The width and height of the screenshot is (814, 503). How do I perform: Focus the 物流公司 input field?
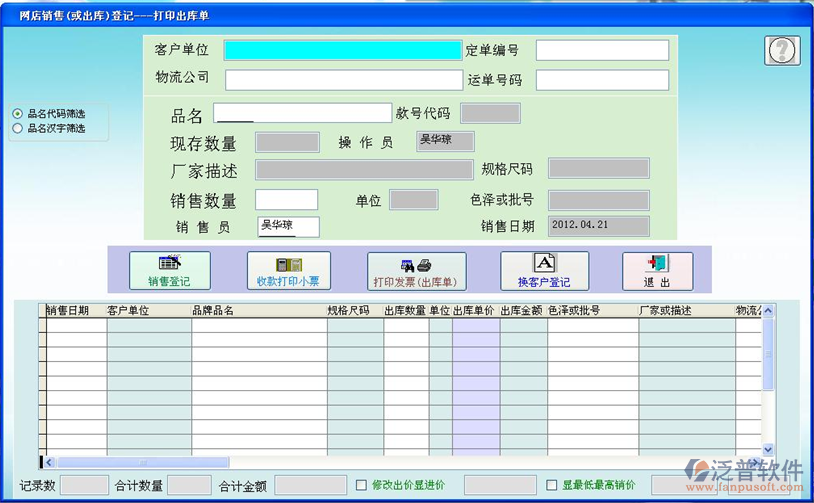[x=344, y=80]
